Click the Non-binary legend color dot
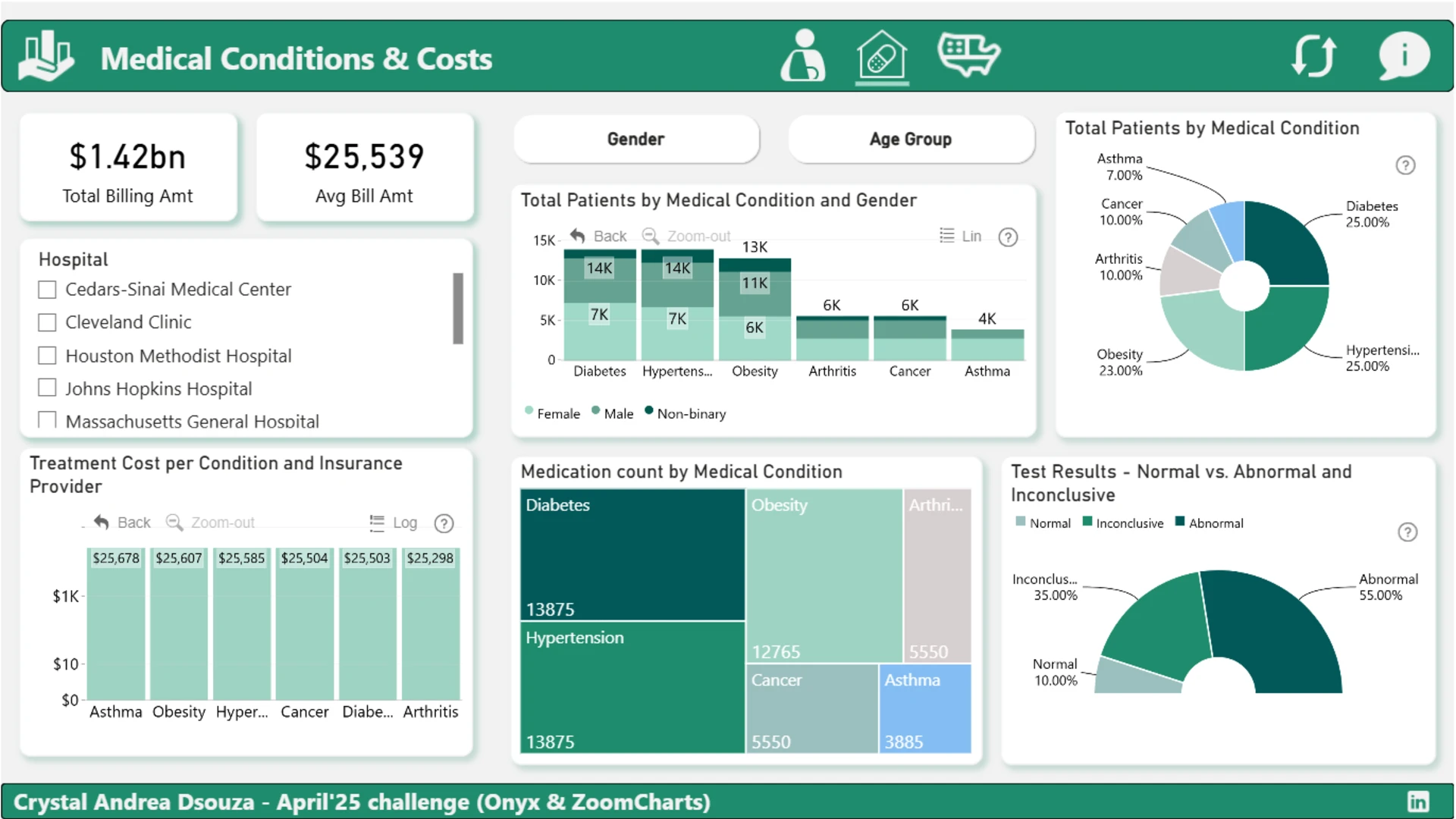The width and height of the screenshot is (1456, 819). (x=649, y=411)
